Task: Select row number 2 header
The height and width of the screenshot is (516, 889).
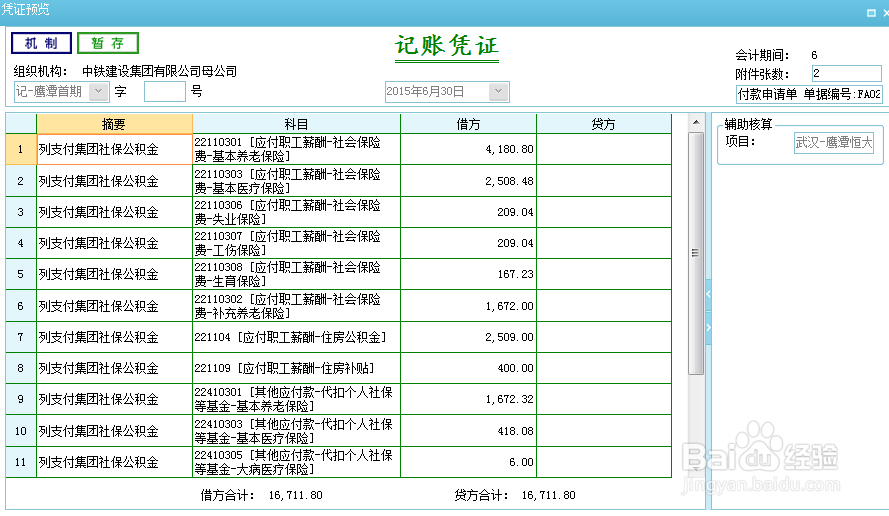Action: [21, 181]
